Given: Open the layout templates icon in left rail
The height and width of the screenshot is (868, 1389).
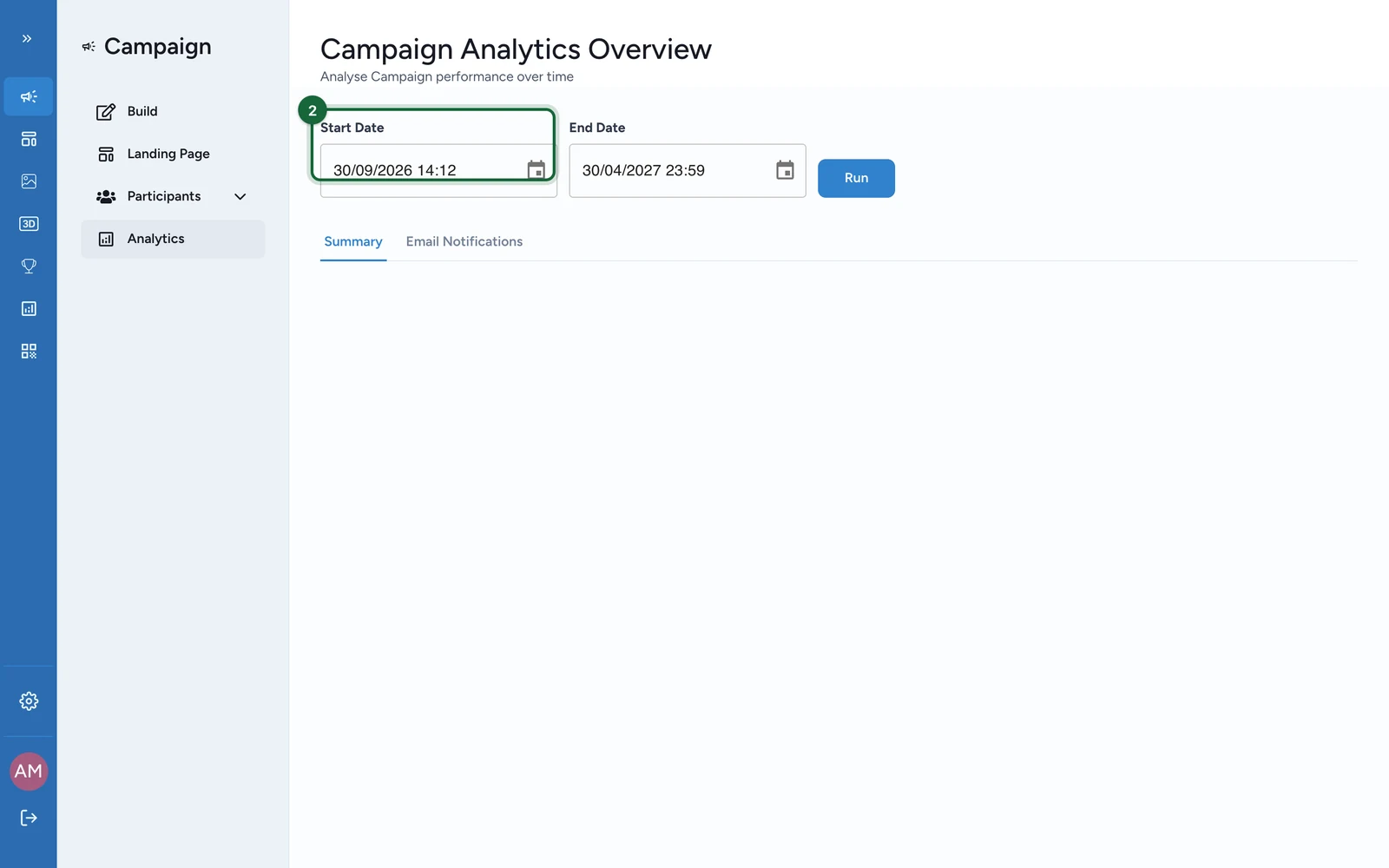Looking at the screenshot, I should [29, 139].
